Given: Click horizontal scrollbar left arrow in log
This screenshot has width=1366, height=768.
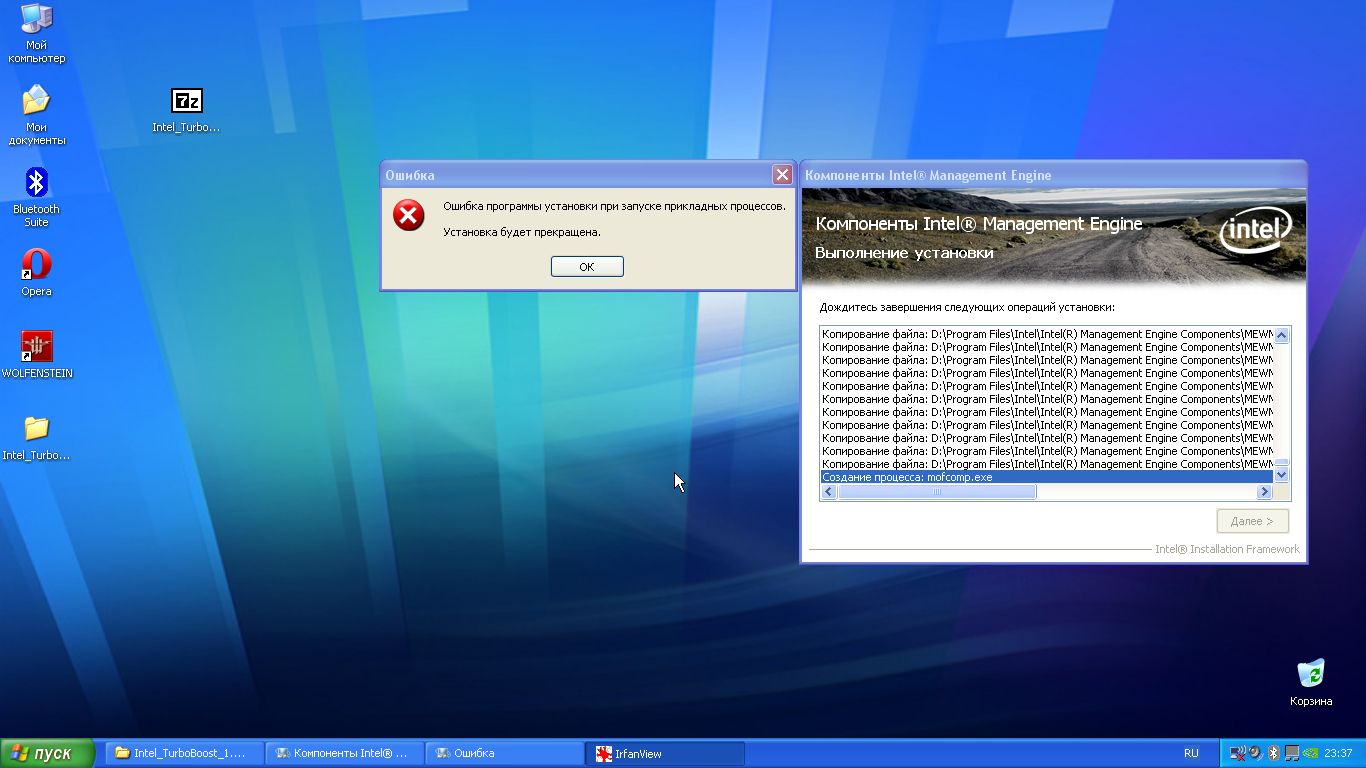Looking at the screenshot, I should tap(829, 492).
